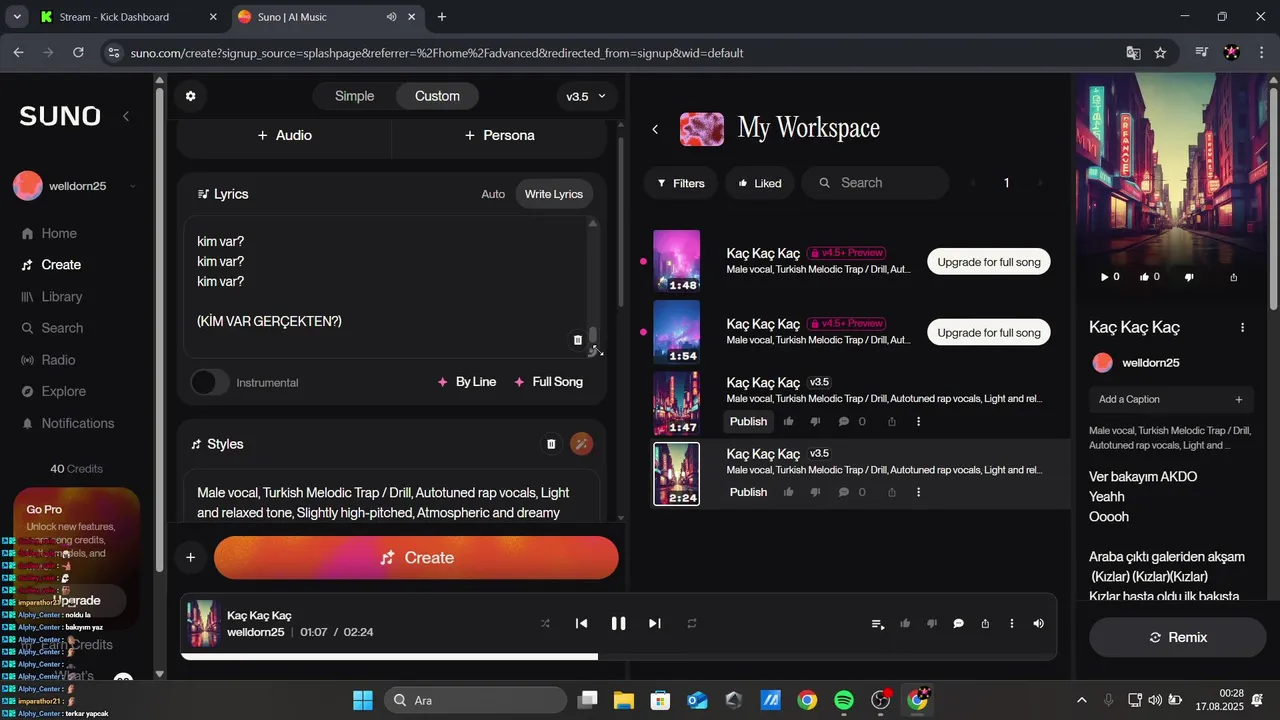The height and width of the screenshot is (720, 1280).
Task: Mute volume with the speaker icon
Action: 1038,623
